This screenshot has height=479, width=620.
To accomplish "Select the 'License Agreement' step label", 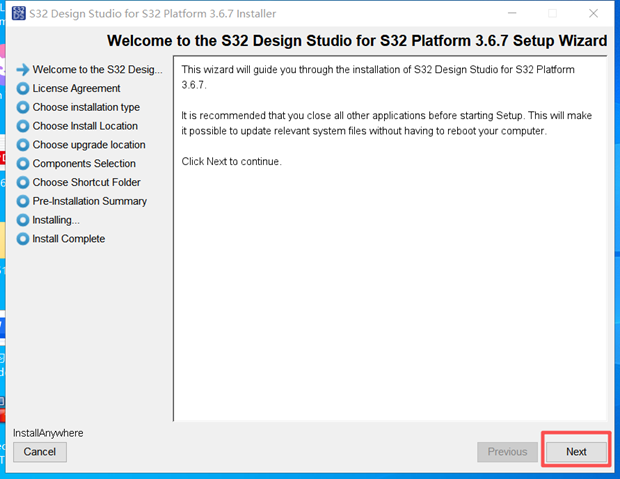I will tap(76, 88).
